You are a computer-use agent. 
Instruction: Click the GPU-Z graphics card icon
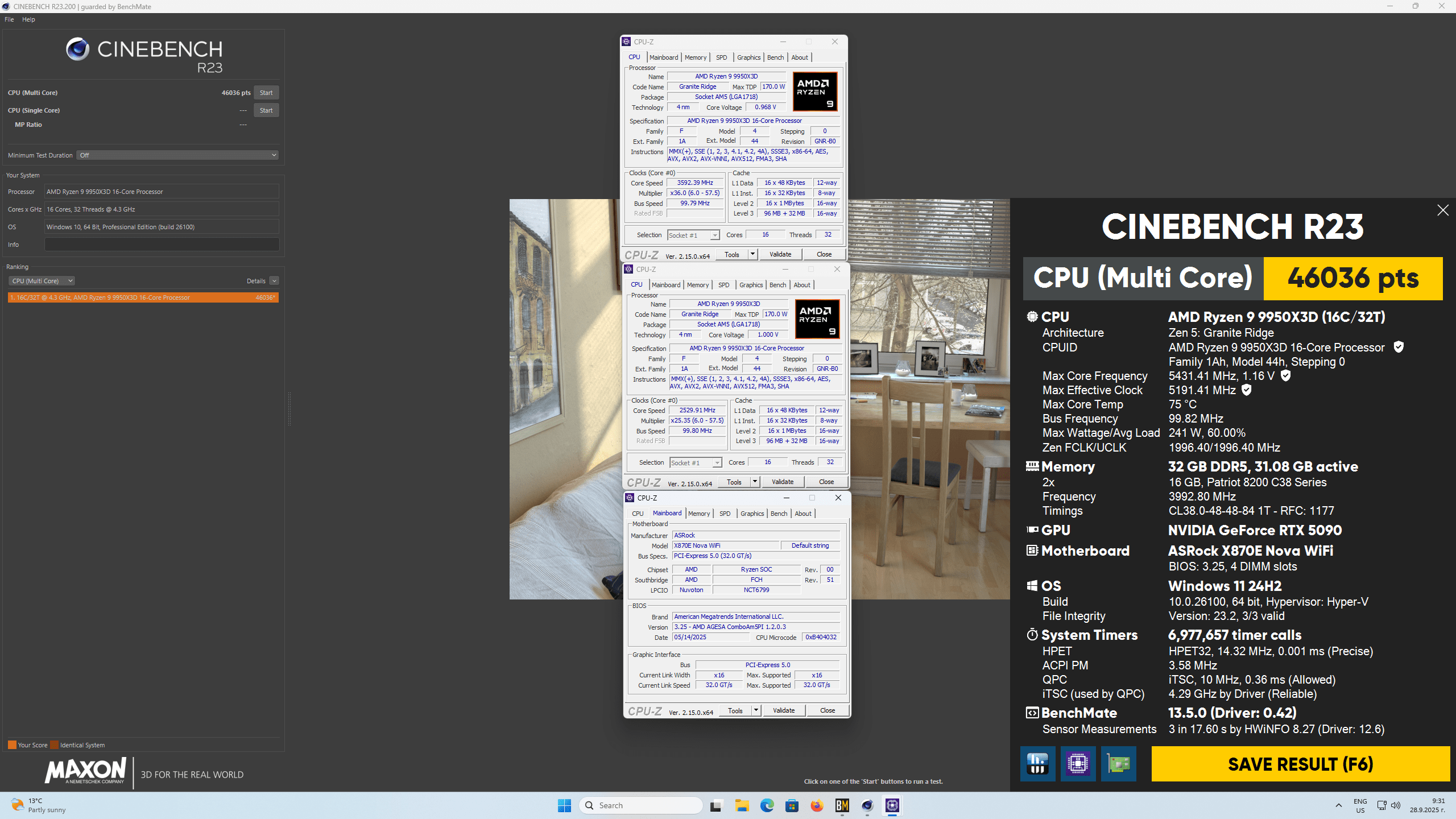[x=1118, y=763]
